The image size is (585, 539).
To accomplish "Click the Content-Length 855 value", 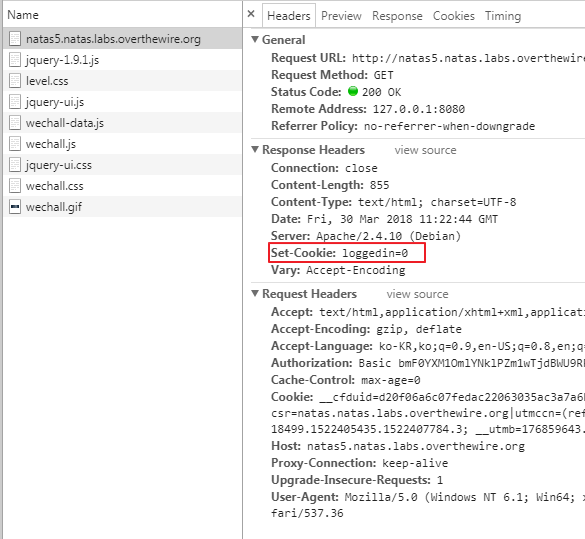I will [379, 185].
